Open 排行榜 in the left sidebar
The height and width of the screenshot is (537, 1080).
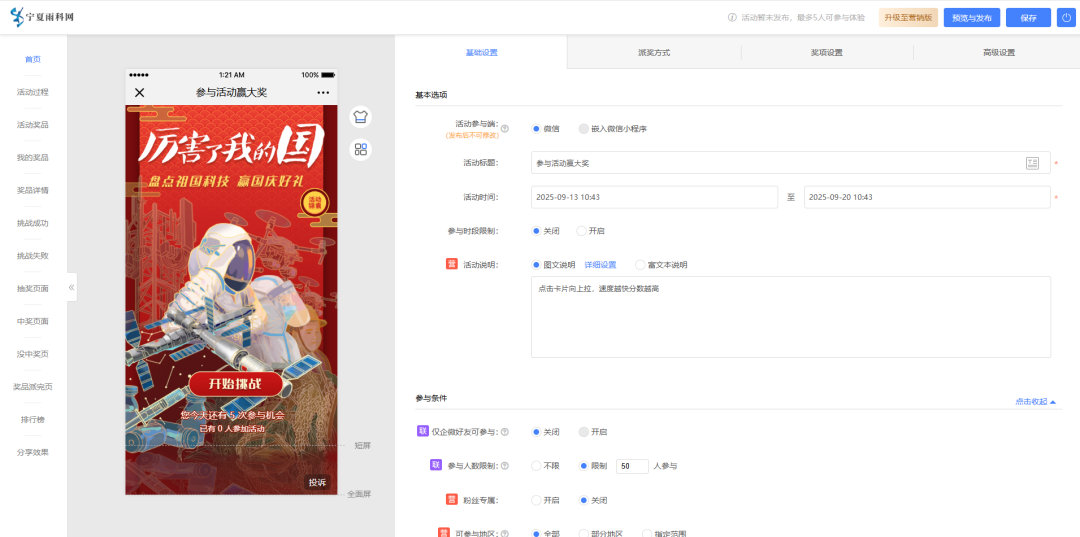click(33, 419)
